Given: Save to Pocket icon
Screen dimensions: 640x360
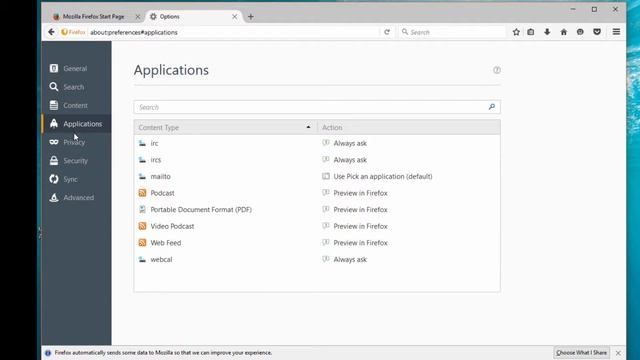Looking at the screenshot, I should [x=597, y=32].
